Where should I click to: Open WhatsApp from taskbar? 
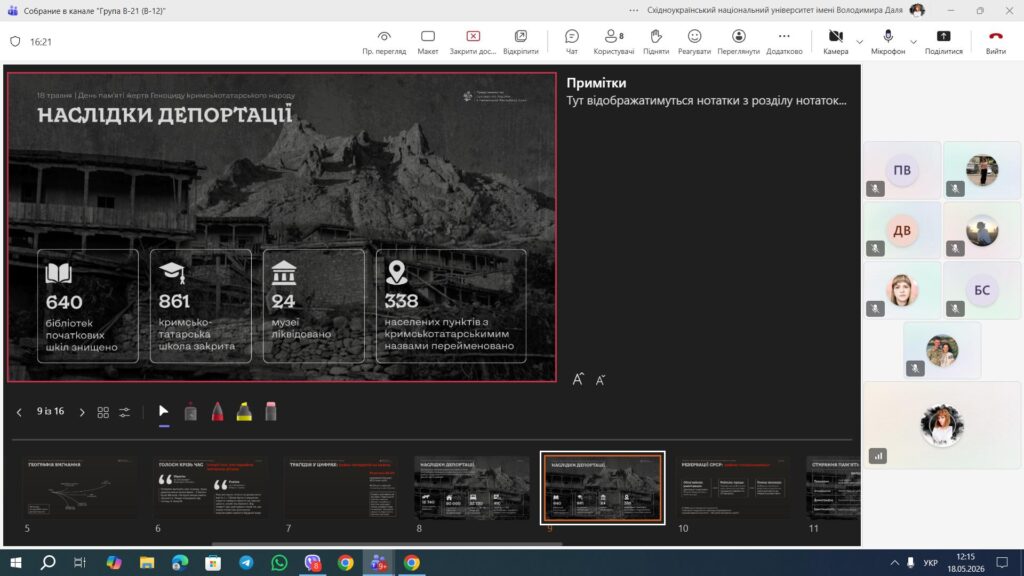pyautogui.click(x=280, y=562)
